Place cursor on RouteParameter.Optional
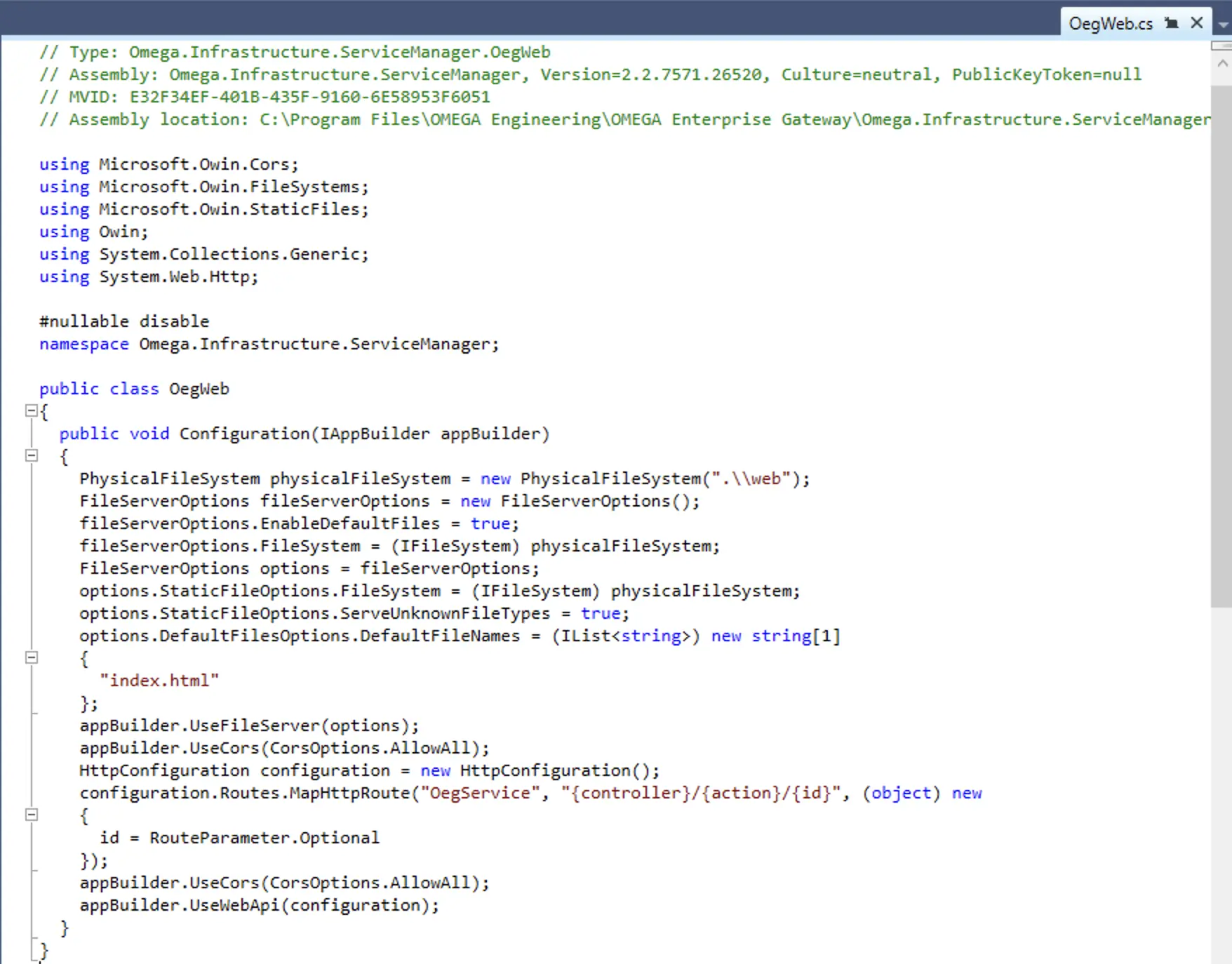1232x964 pixels. (x=264, y=838)
